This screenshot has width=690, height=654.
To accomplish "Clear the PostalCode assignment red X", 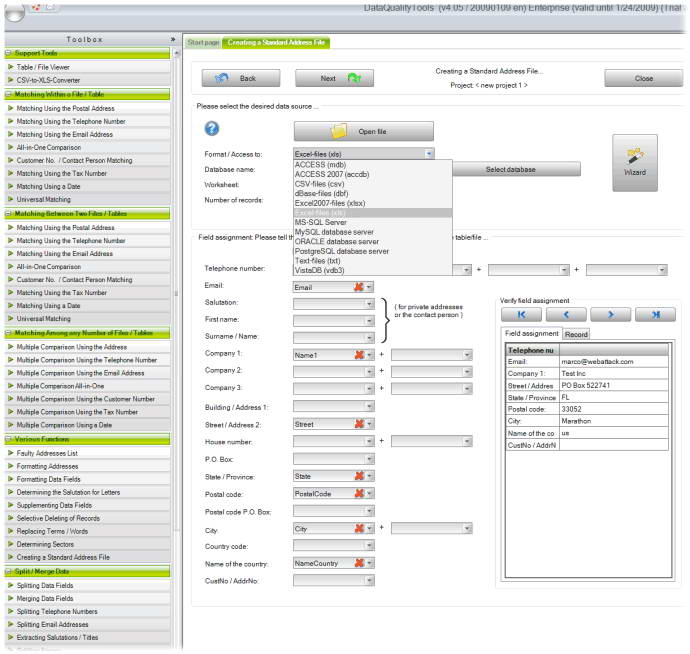I will [x=359, y=493].
